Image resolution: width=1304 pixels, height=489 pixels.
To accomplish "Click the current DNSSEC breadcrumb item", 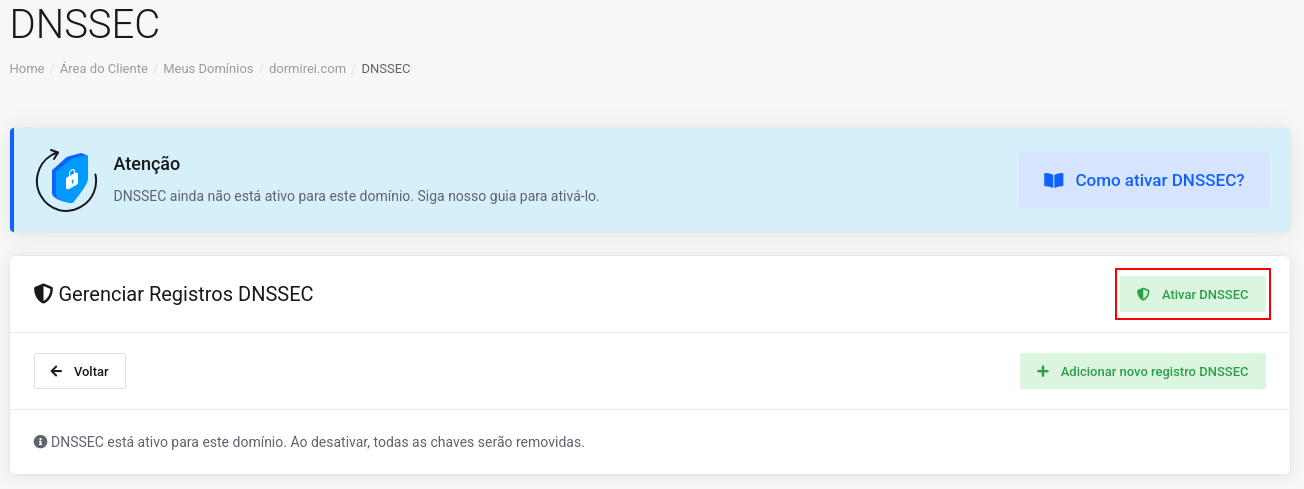I will point(386,69).
